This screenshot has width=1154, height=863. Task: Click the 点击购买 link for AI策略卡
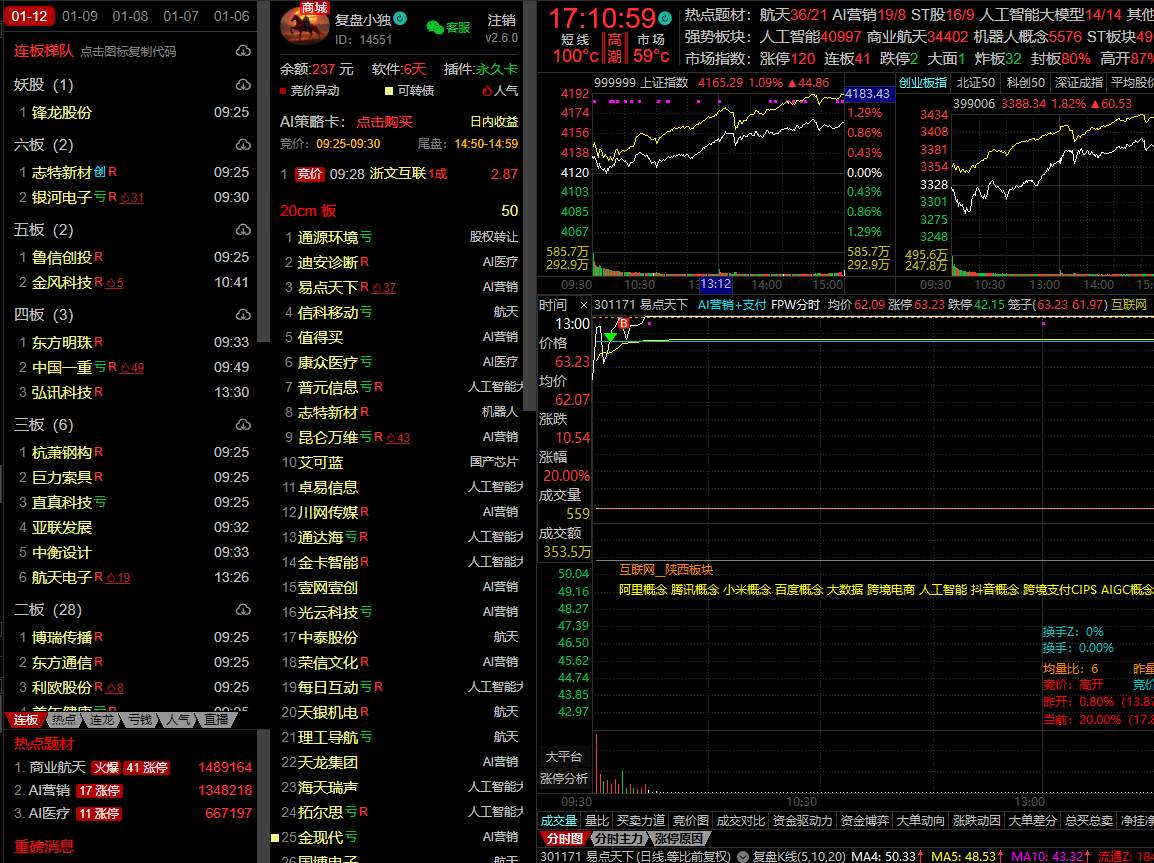(384, 121)
